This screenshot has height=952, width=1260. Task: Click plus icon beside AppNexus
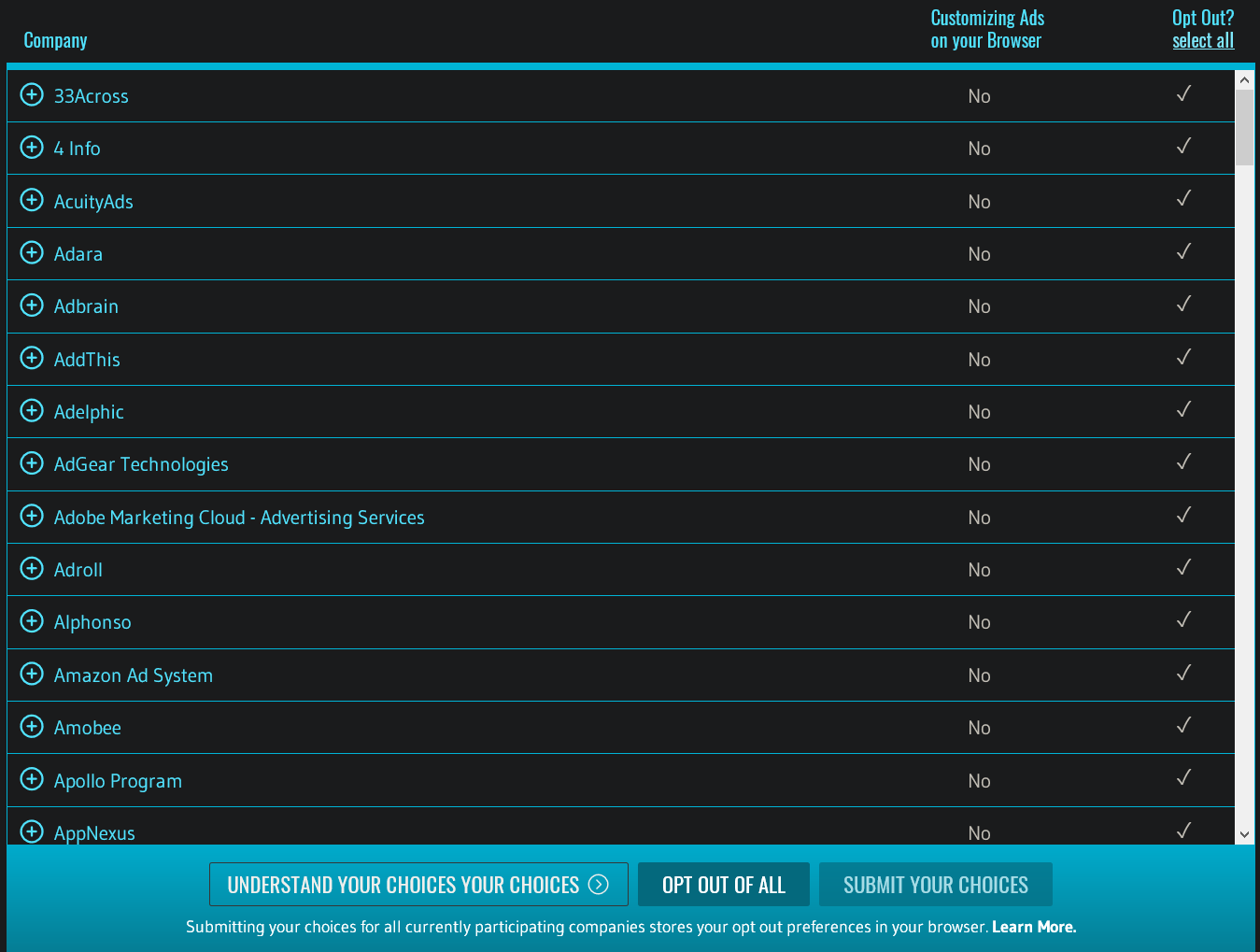click(32, 831)
